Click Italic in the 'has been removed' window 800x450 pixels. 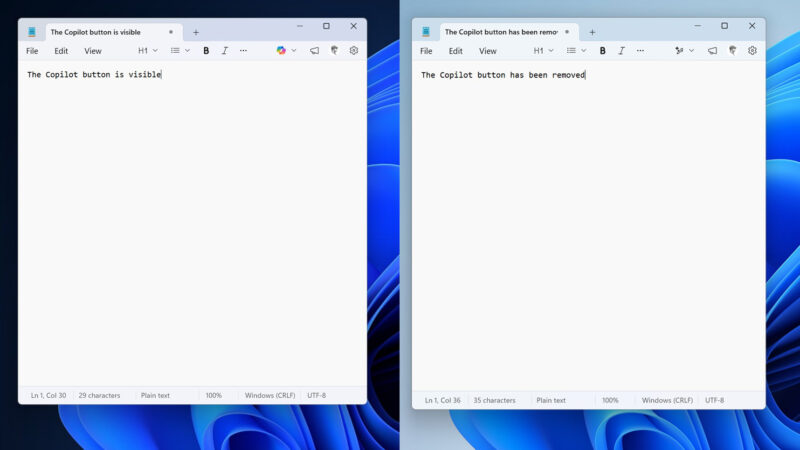(621, 51)
